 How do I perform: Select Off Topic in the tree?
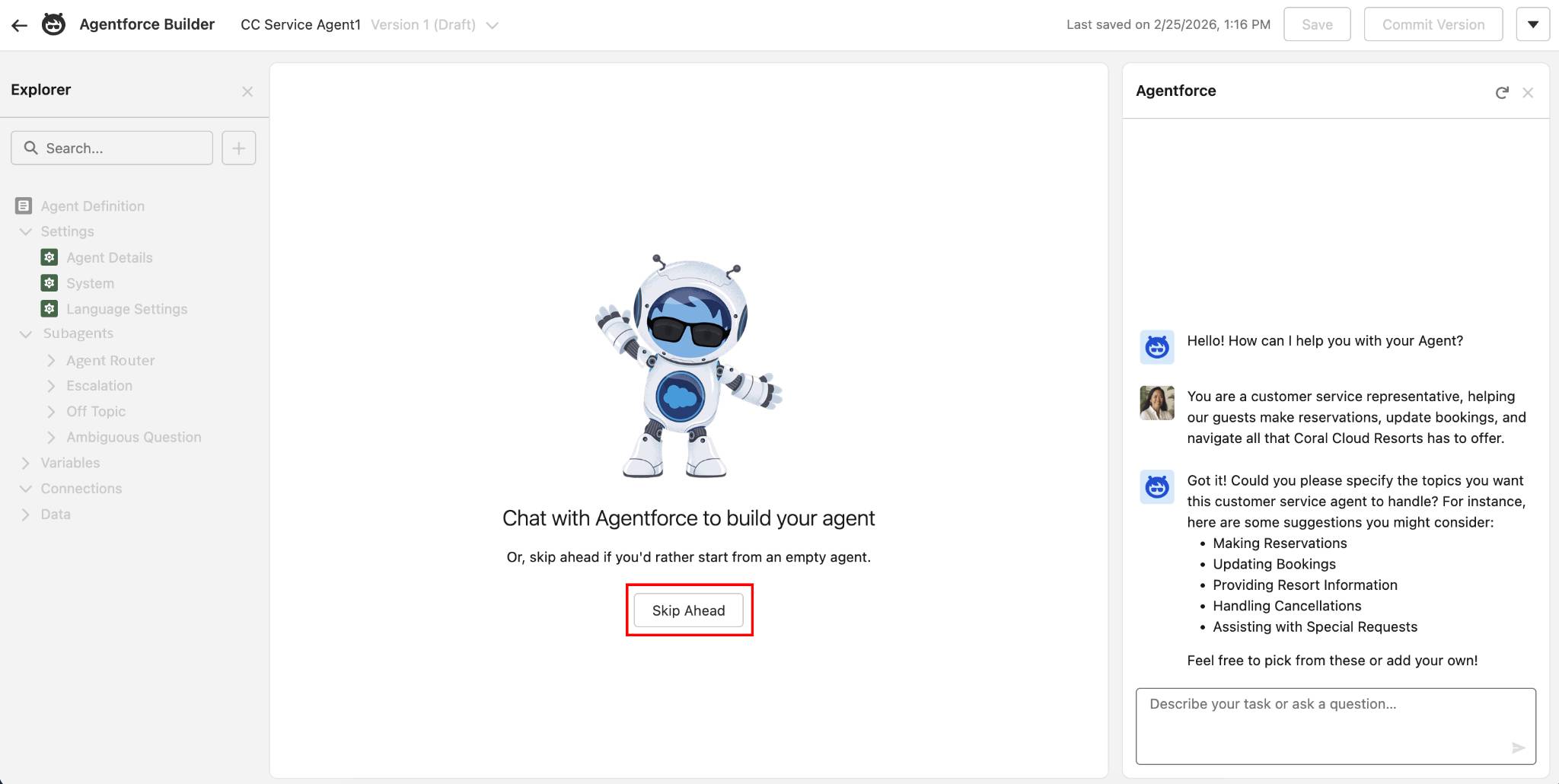[x=96, y=412]
